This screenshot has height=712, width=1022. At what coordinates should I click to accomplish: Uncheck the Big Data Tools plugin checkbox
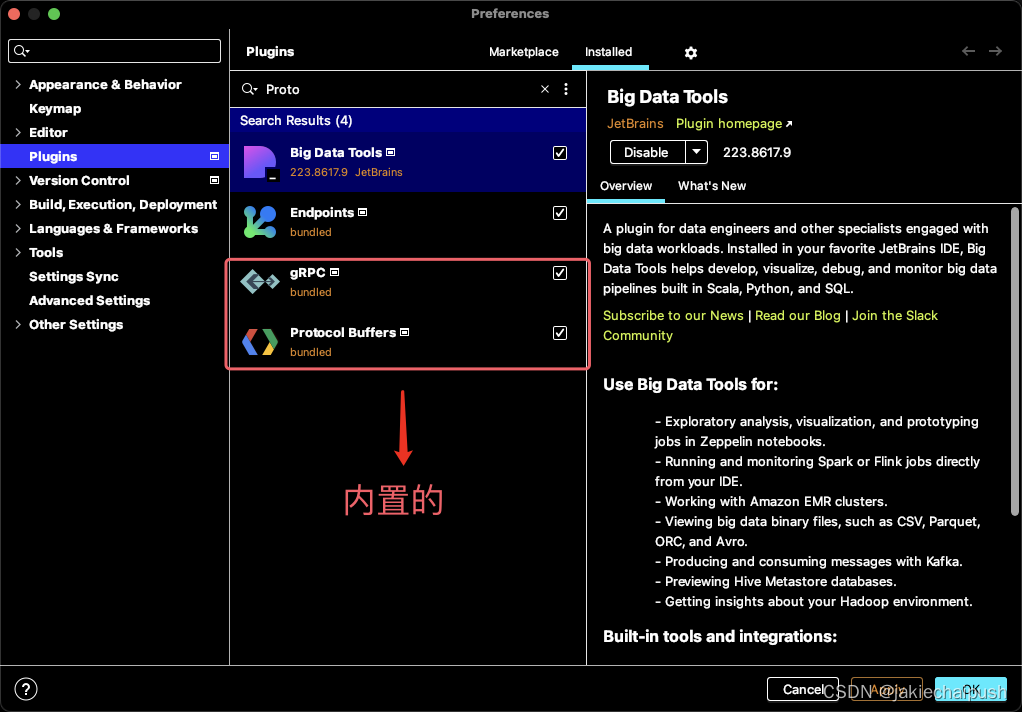point(560,153)
